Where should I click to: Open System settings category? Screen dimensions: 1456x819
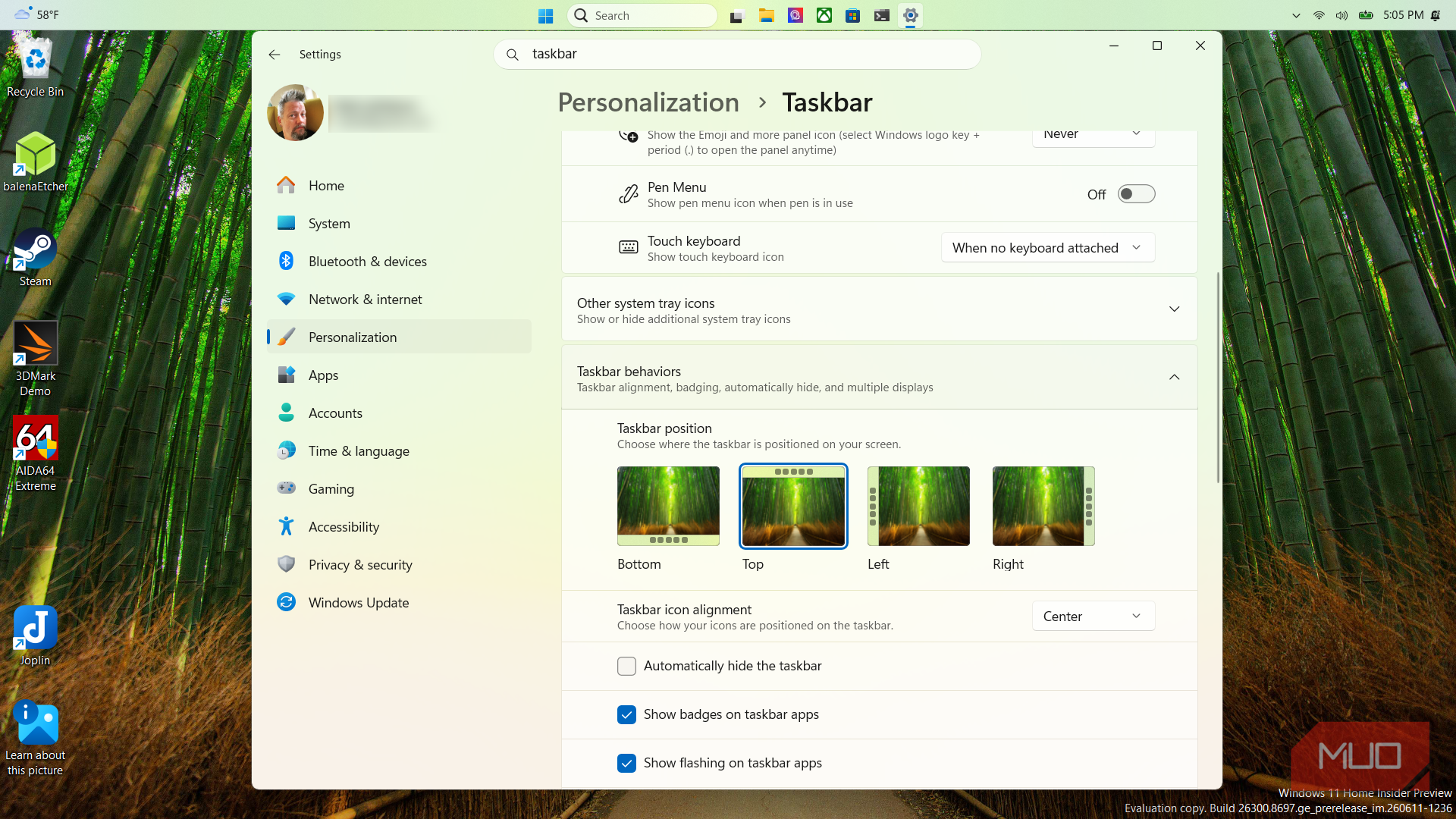(399, 223)
